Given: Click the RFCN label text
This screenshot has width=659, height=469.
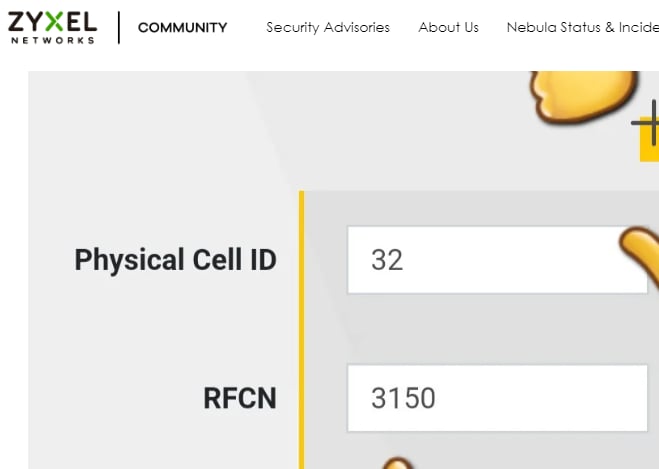Looking at the screenshot, I should coord(240,398).
